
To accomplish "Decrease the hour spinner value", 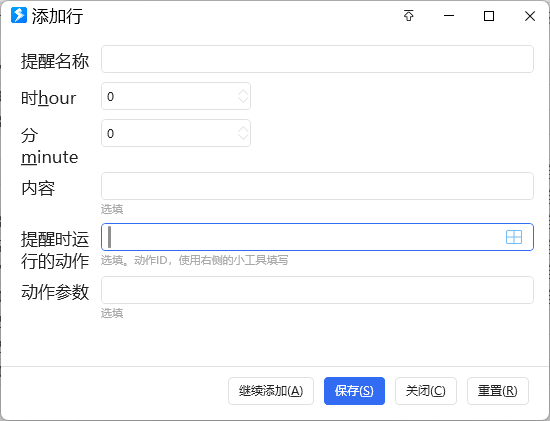I will (x=243, y=100).
